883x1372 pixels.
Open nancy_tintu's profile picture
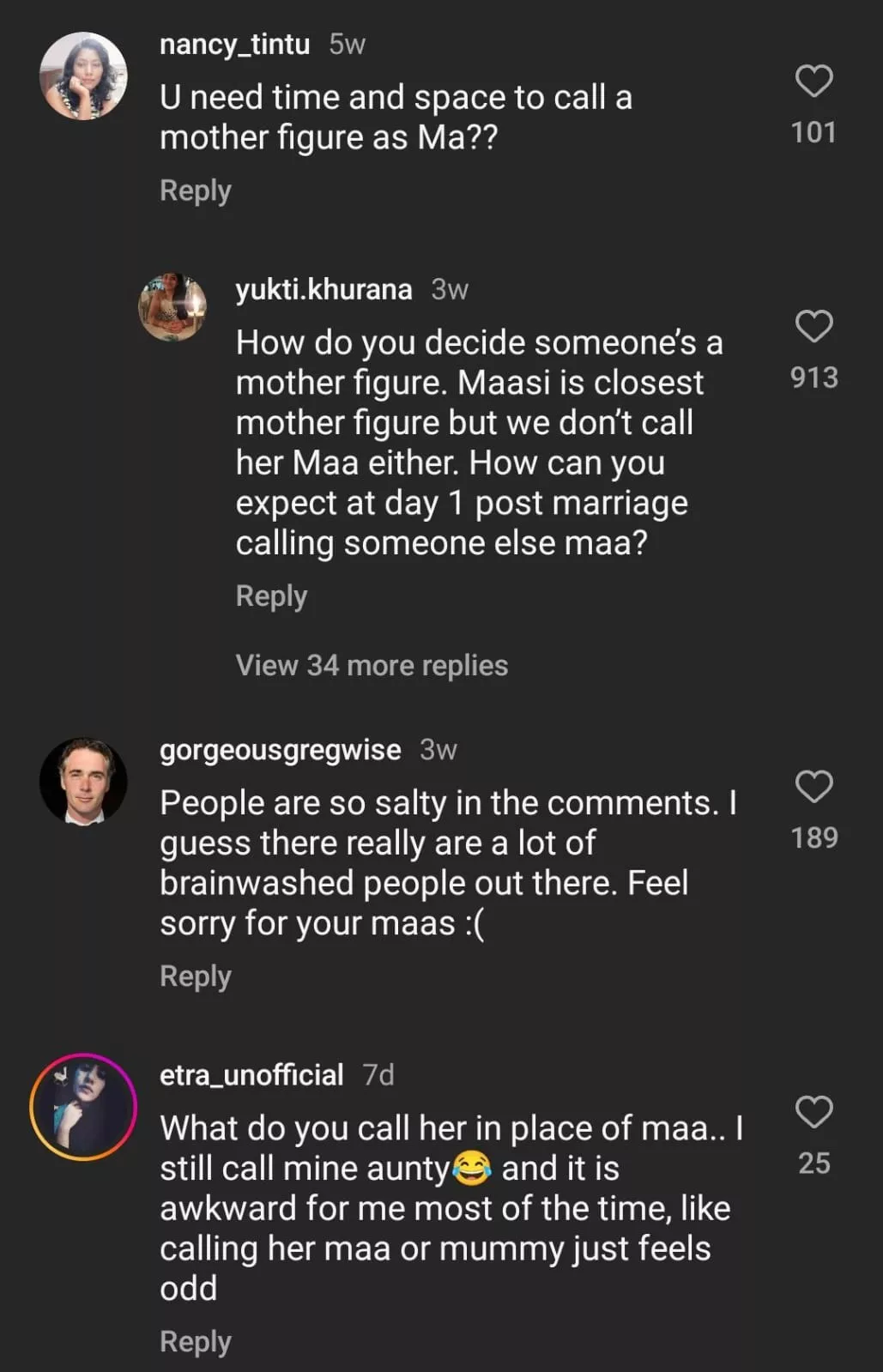(83, 76)
